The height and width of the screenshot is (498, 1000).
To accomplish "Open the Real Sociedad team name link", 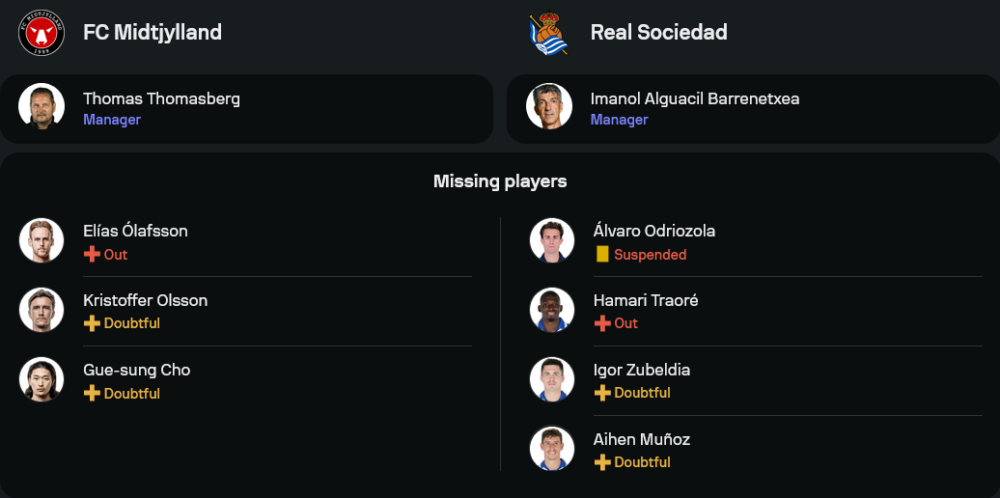I will point(659,32).
